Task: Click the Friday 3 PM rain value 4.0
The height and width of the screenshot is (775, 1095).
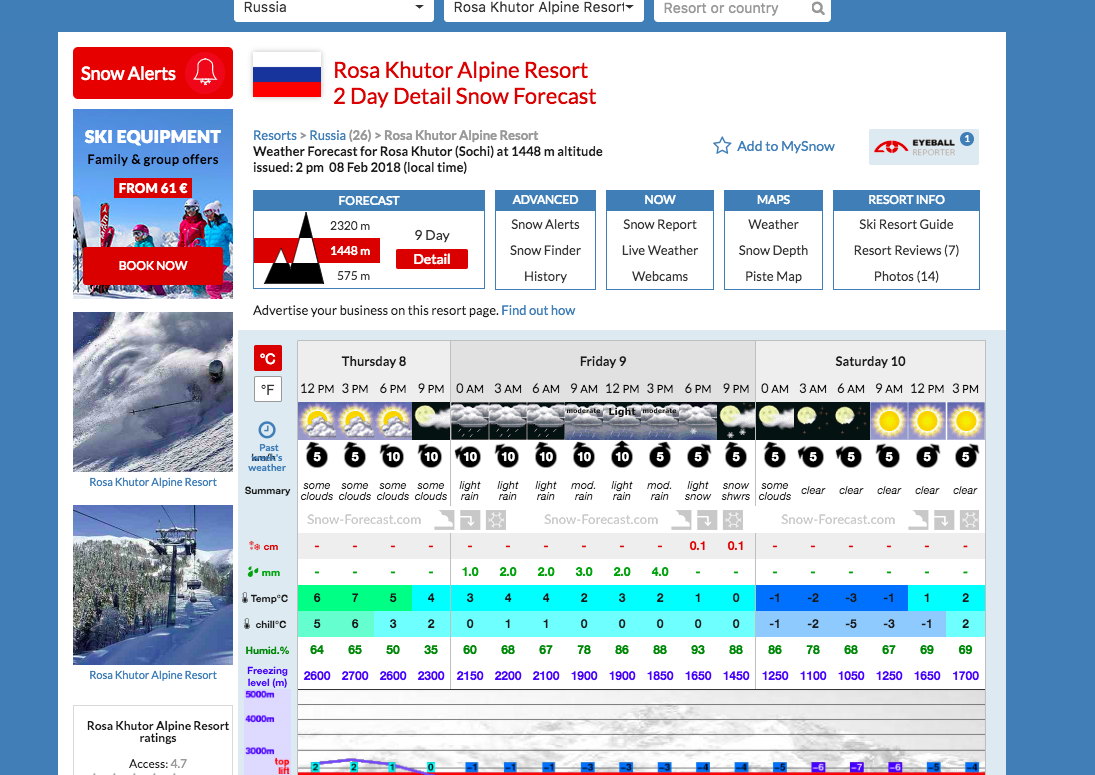Action: pyautogui.click(x=660, y=572)
